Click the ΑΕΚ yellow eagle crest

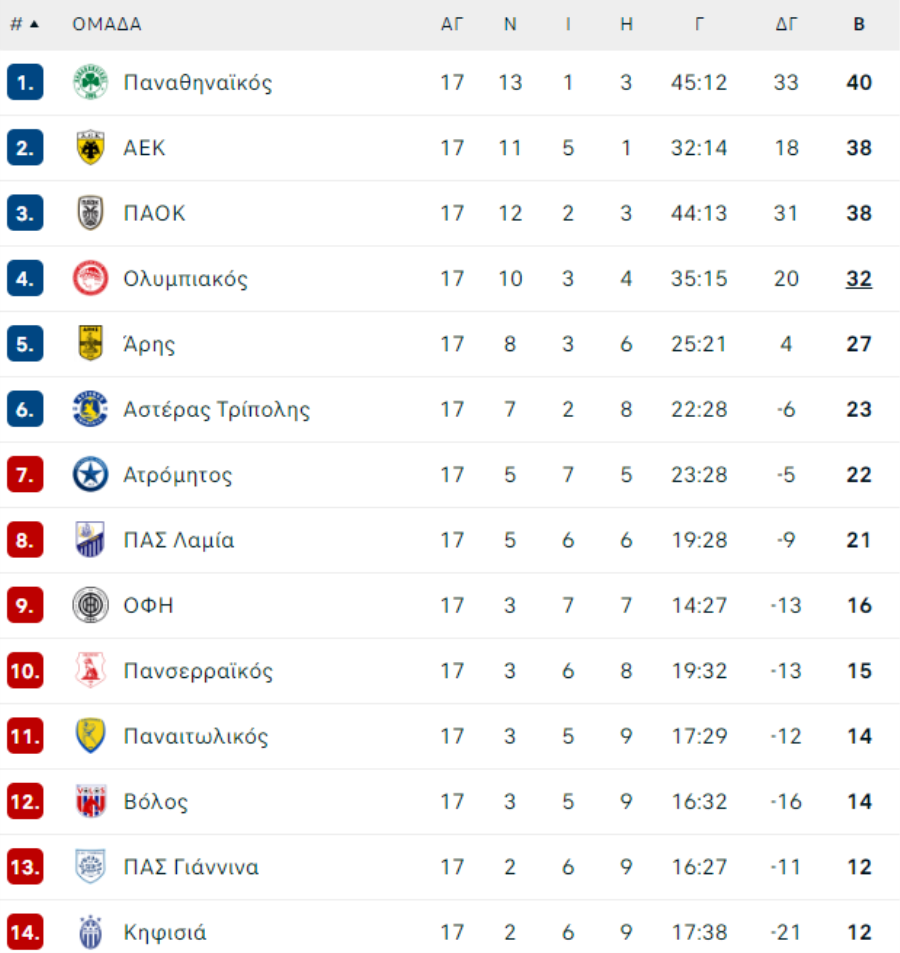(91, 148)
